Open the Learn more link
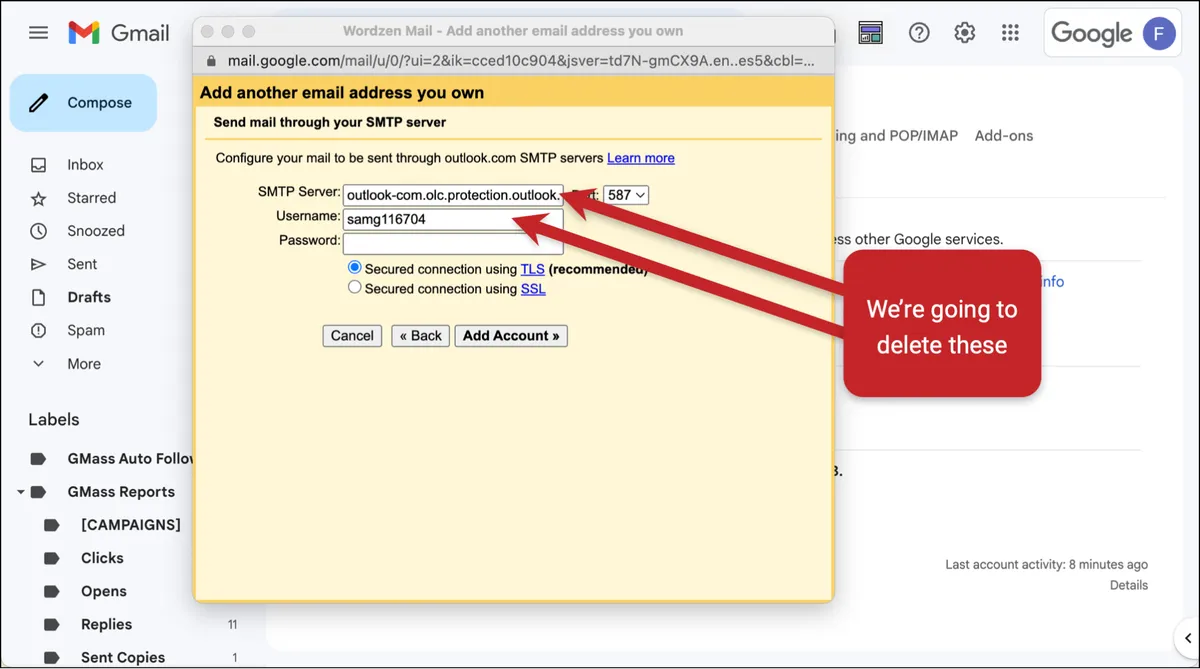This screenshot has height=669, width=1200. click(x=641, y=158)
